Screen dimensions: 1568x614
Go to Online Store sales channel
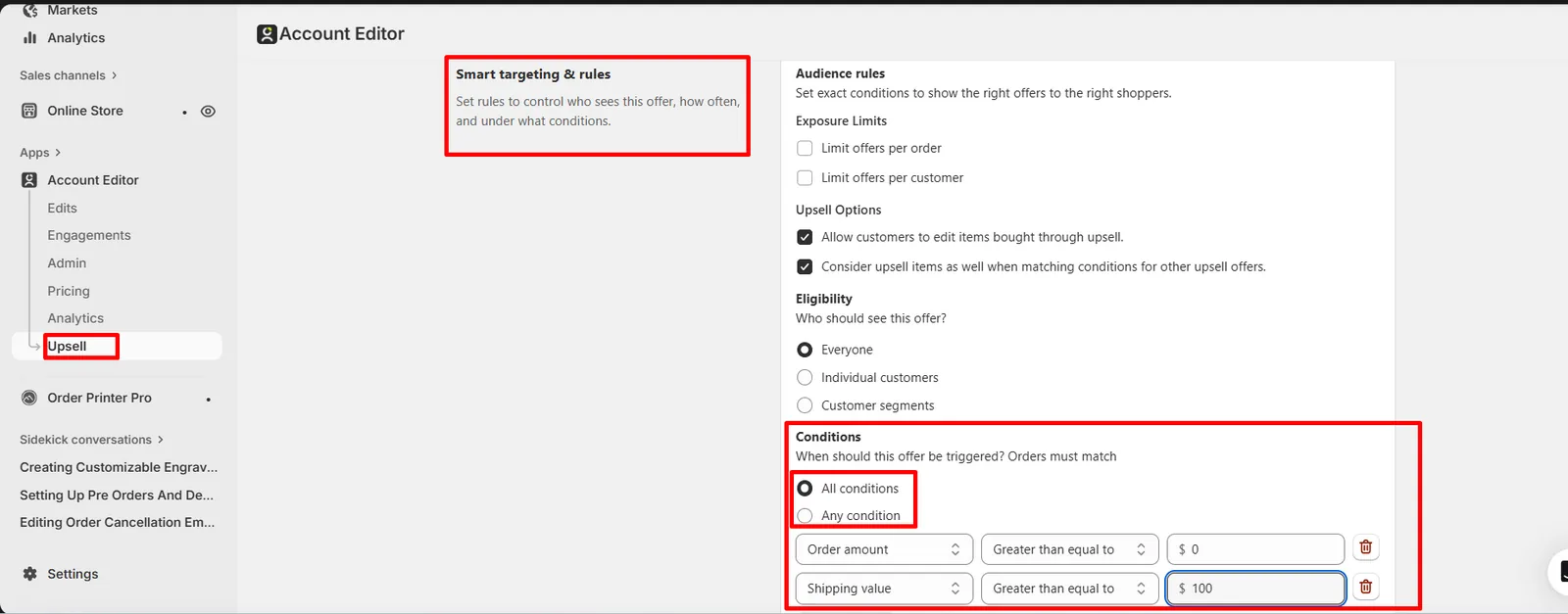[85, 111]
